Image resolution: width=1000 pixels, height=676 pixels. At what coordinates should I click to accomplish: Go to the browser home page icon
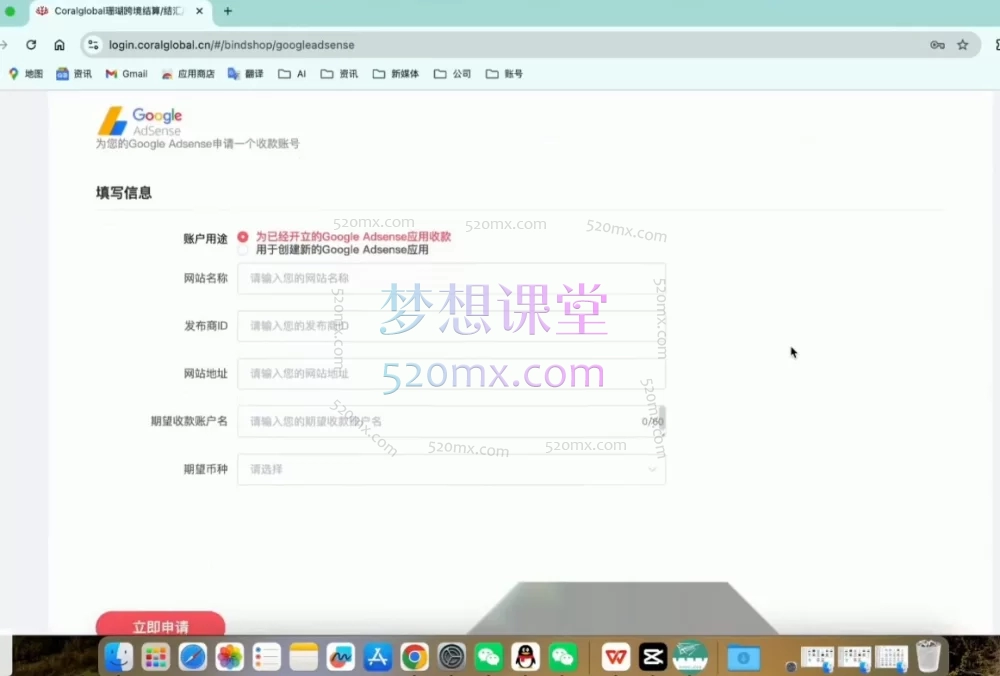click(59, 45)
